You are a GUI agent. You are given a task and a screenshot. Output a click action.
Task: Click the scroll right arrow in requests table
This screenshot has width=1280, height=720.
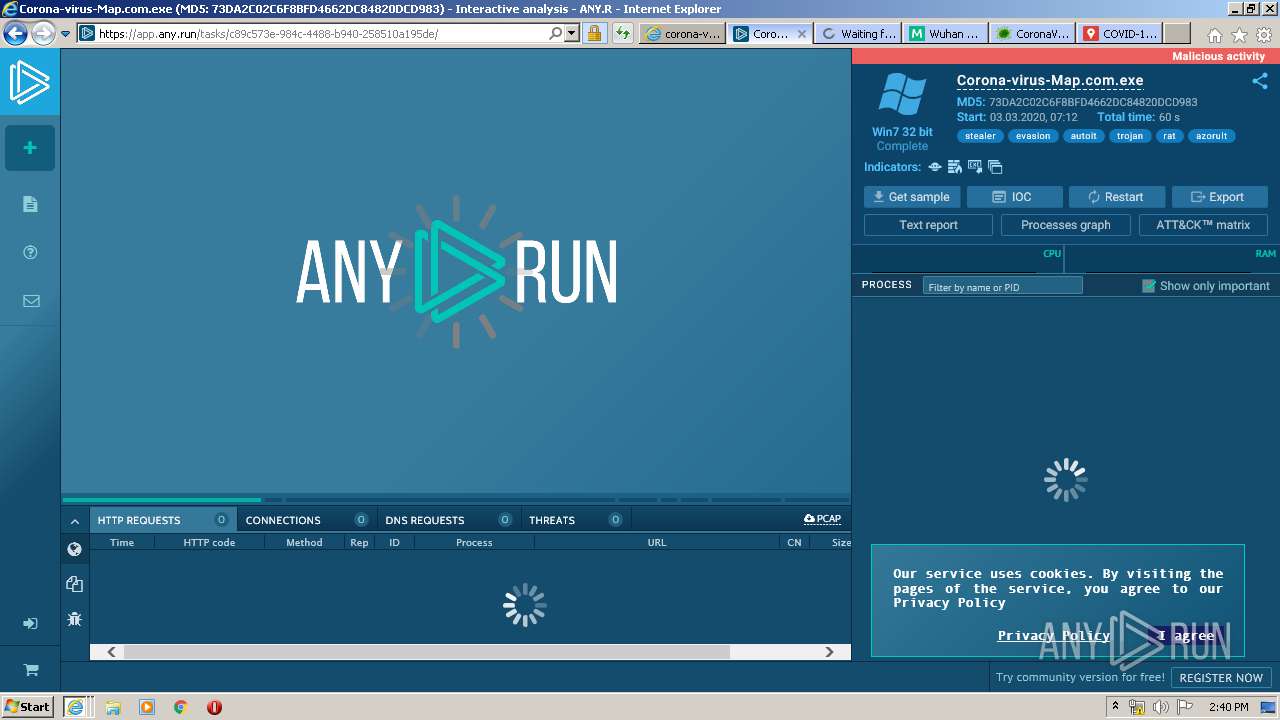pyautogui.click(x=829, y=652)
